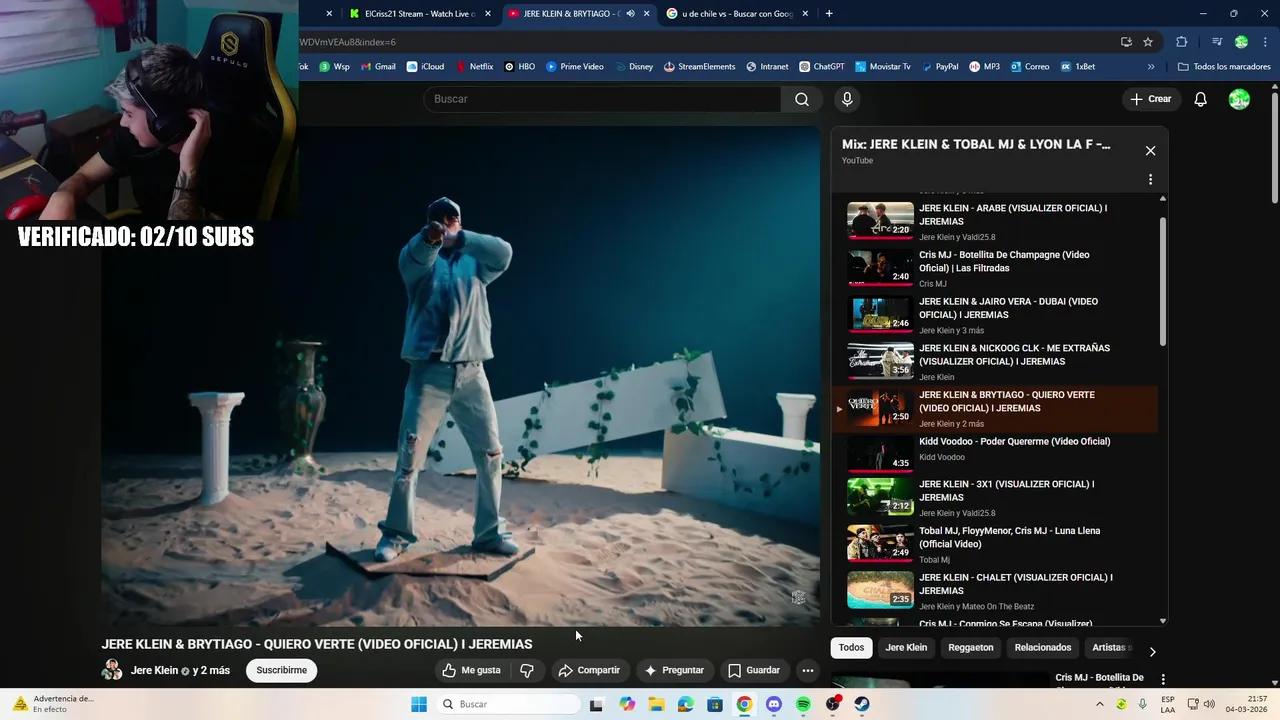
Task: Close the Mix playlist panel
Action: point(1150,151)
